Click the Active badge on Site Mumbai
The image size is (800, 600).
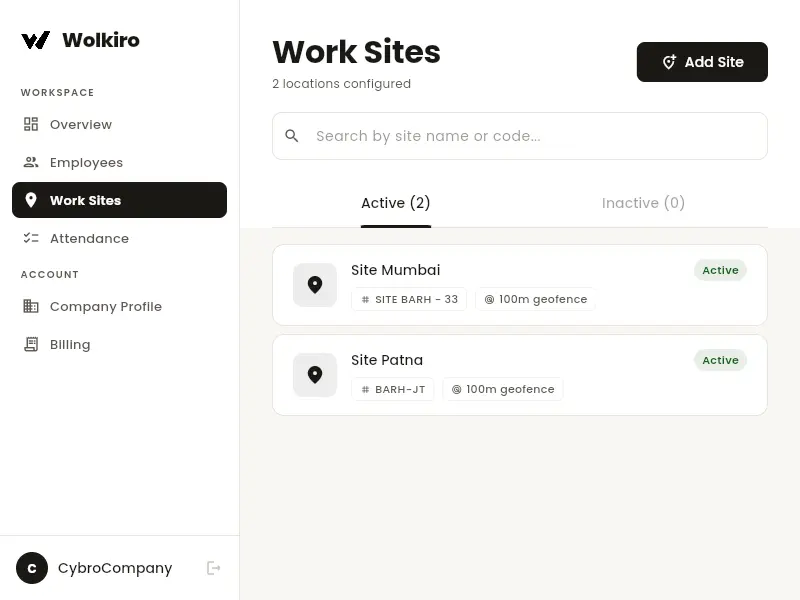720,270
